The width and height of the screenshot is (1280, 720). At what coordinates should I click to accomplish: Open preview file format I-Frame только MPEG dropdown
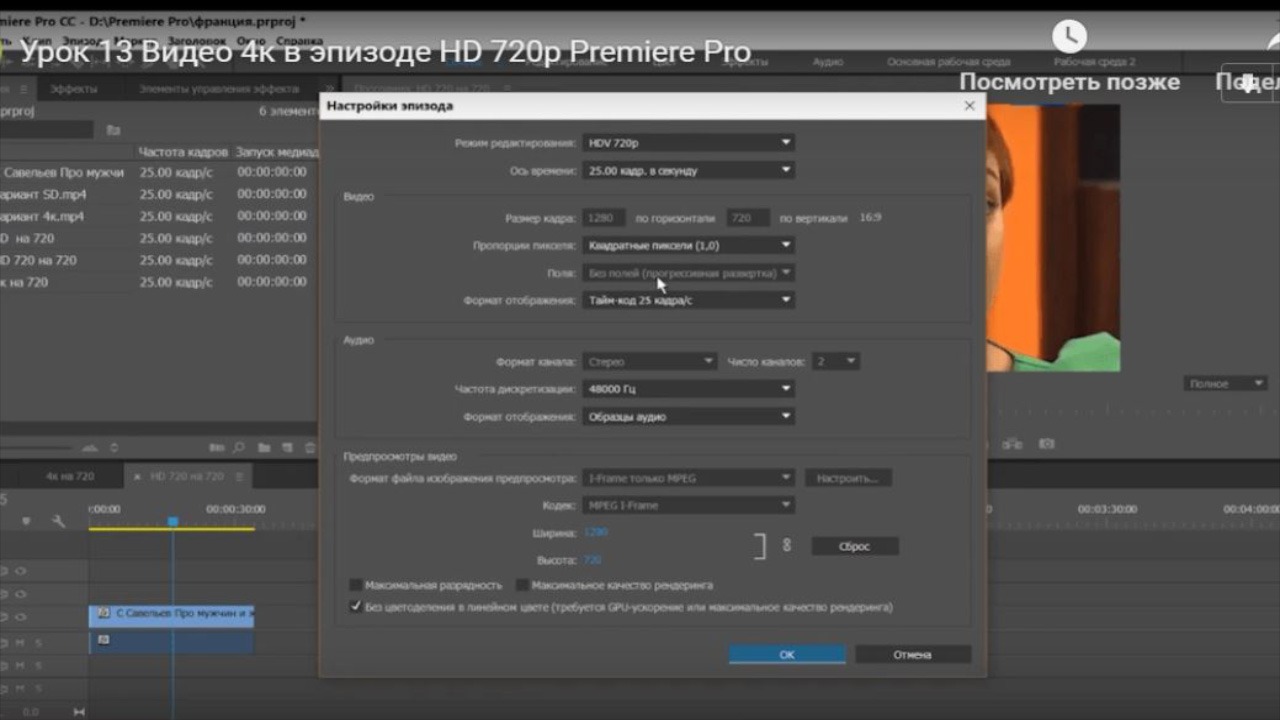pos(688,478)
